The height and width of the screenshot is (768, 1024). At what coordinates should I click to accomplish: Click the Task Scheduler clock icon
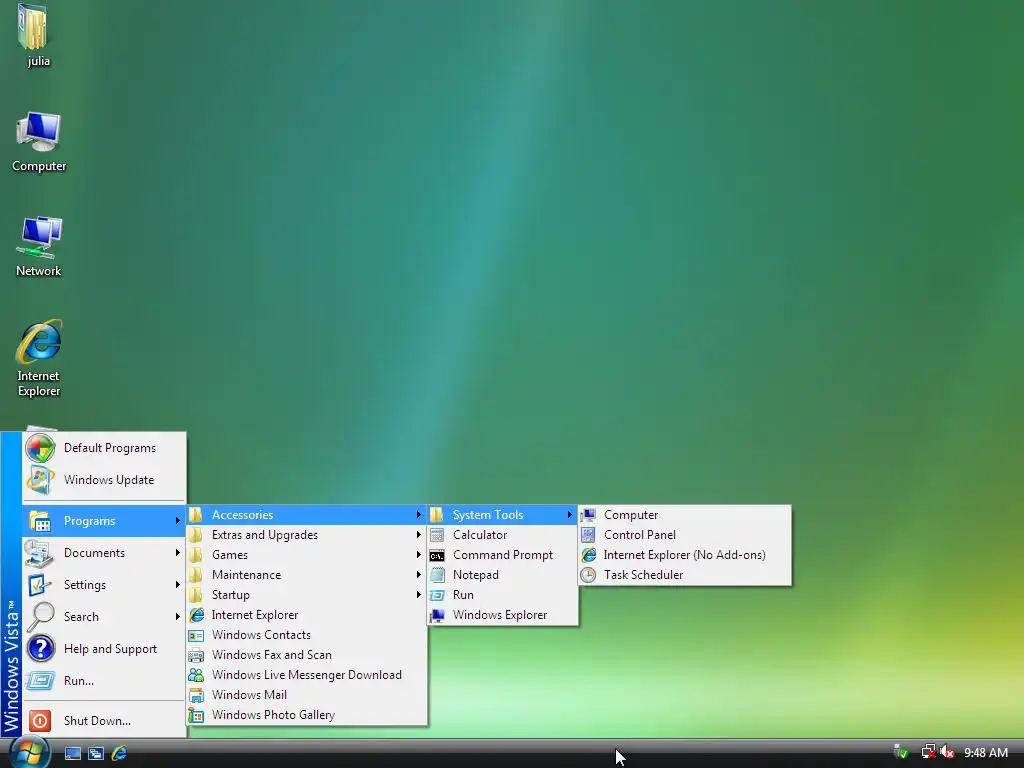588,575
